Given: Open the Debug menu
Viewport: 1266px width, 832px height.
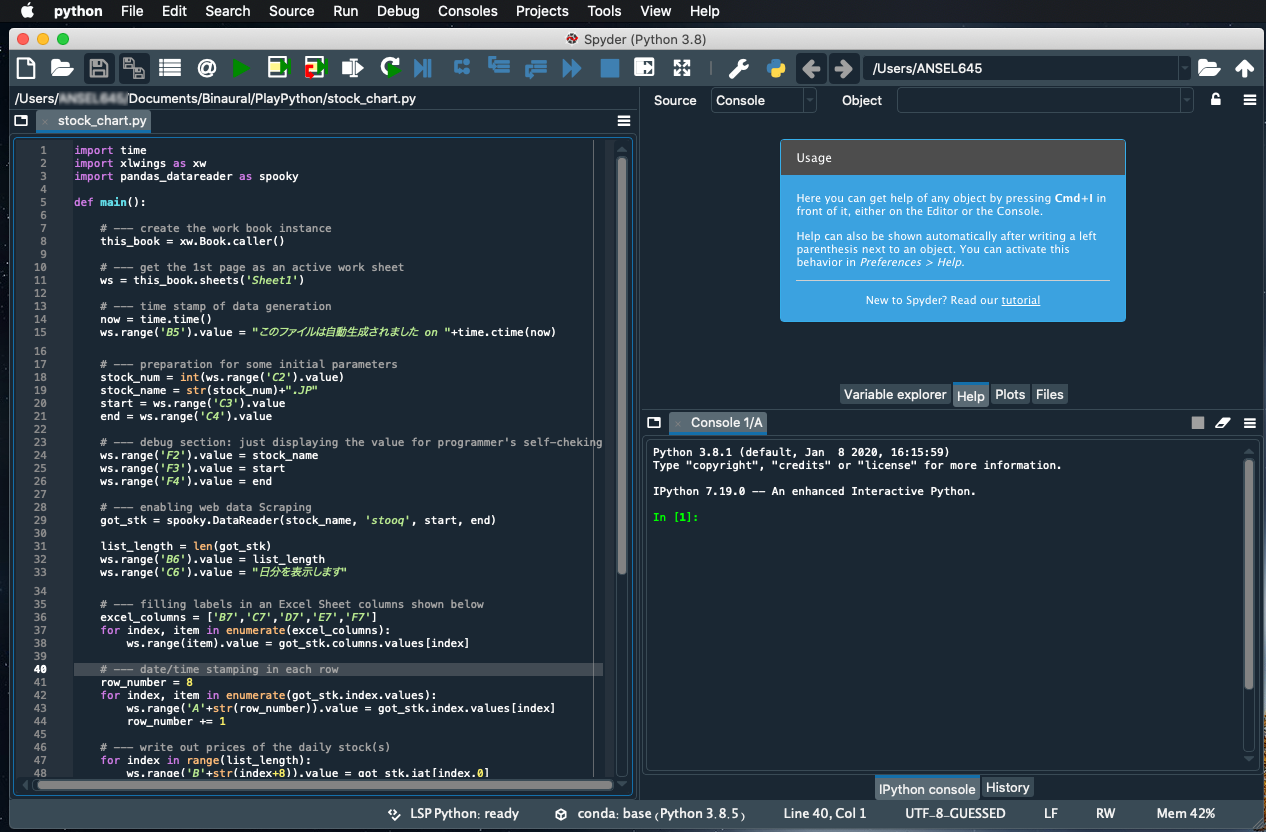Looking at the screenshot, I should pyautogui.click(x=398, y=11).
